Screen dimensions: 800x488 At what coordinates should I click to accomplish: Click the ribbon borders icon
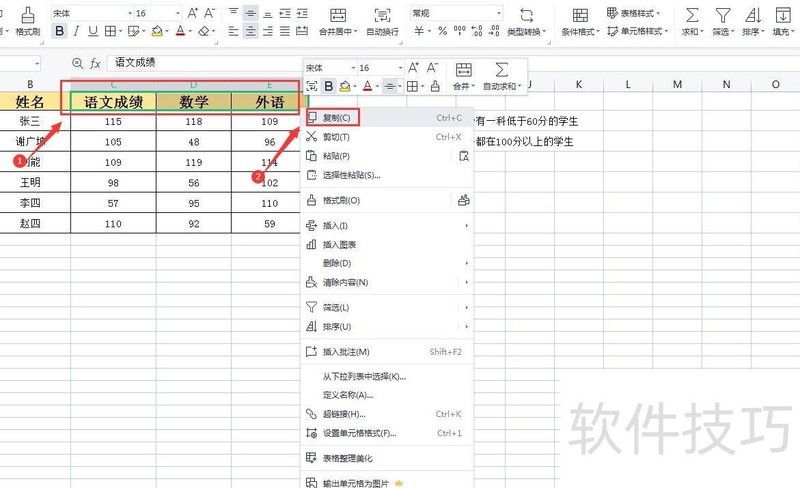click(x=110, y=32)
